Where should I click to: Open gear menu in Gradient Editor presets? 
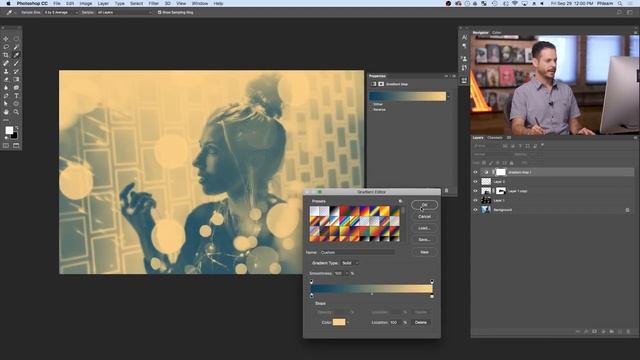point(400,201)
